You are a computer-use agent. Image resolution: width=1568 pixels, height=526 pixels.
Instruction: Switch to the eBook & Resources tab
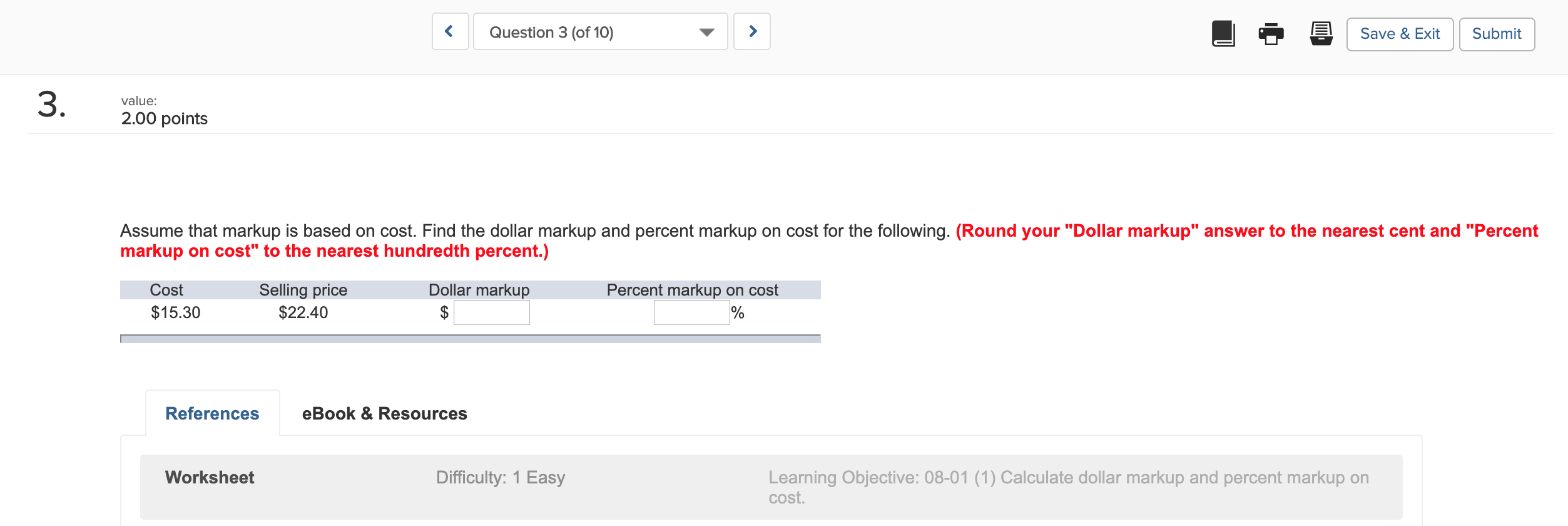coord(384,413)
